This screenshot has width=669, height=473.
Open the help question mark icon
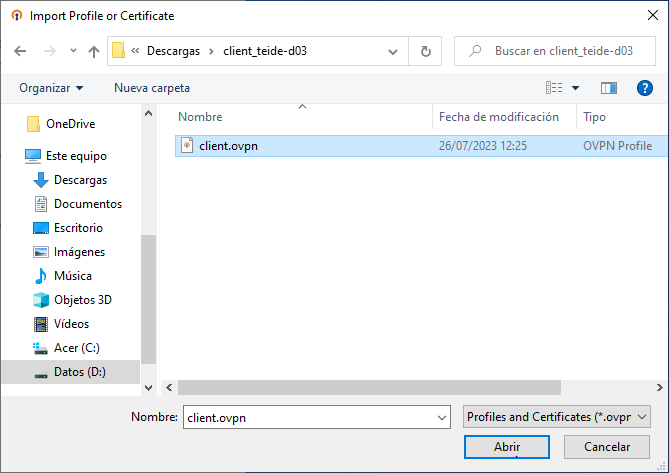(644, 88)
